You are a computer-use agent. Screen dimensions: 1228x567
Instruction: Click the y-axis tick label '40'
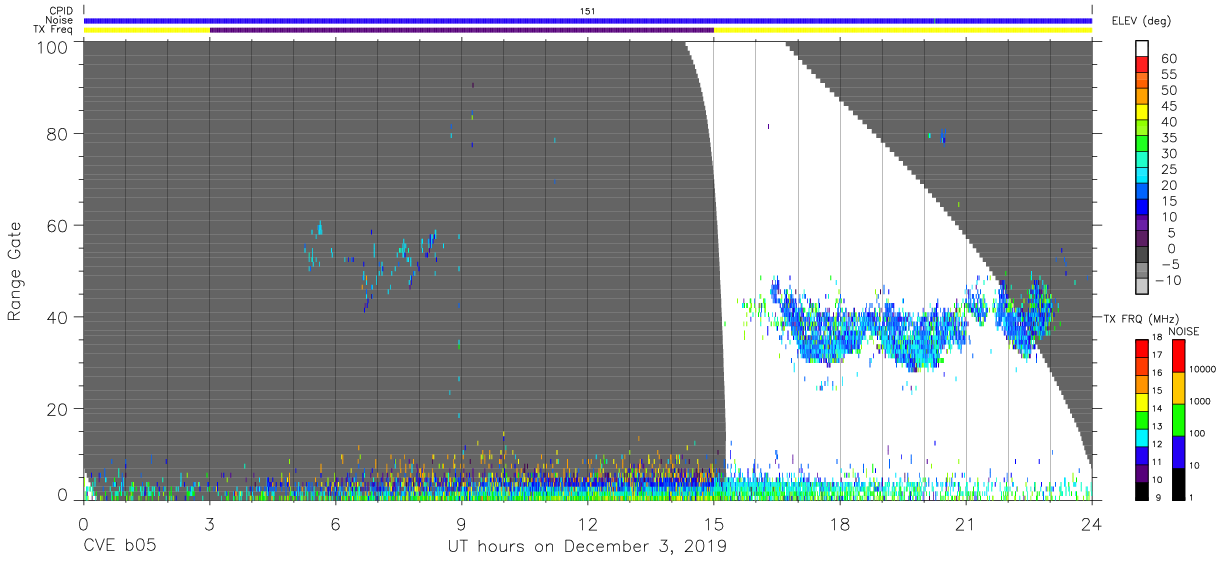pyautogui.click(x=60, y=317)
